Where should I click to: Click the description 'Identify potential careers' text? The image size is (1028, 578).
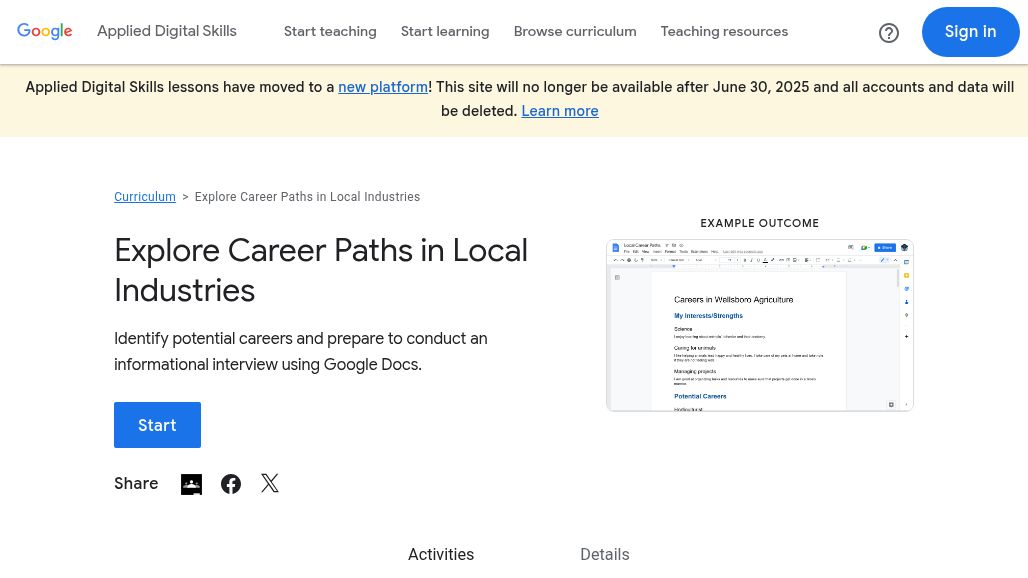tap(300, 351)
